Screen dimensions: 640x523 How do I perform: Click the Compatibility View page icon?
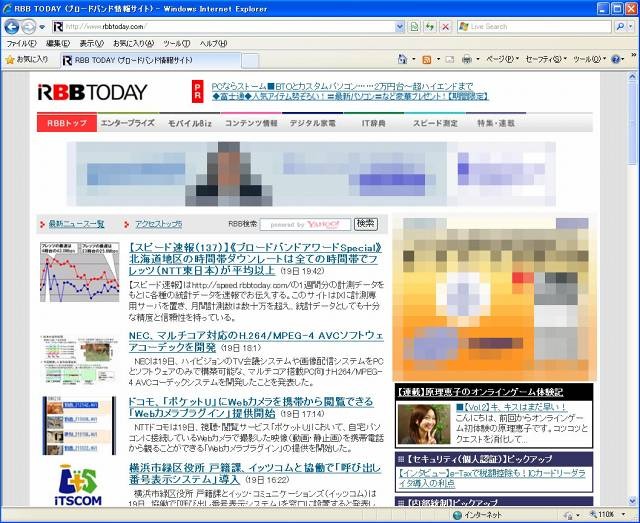pos(415,27)
